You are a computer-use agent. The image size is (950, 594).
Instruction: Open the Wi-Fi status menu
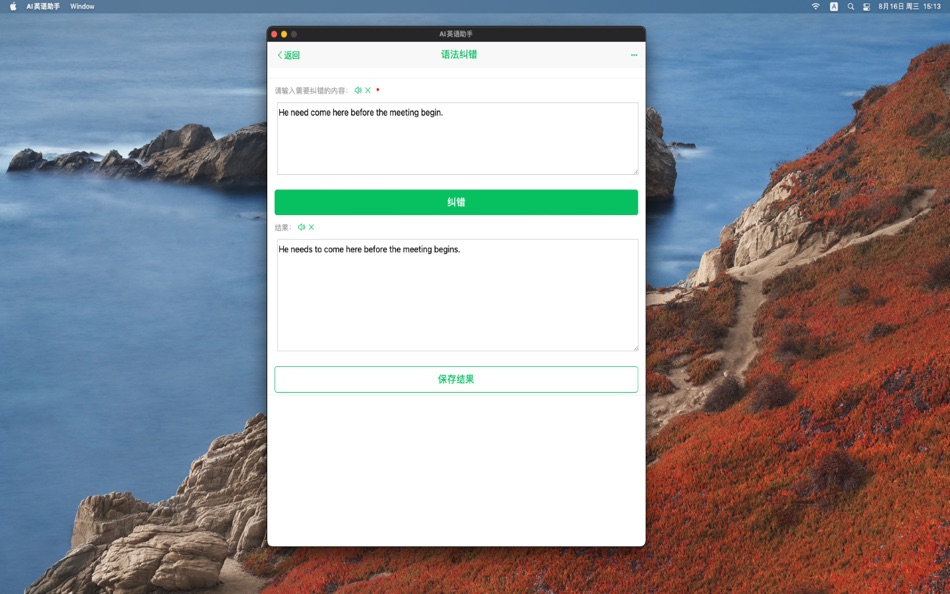coord(815,6)
